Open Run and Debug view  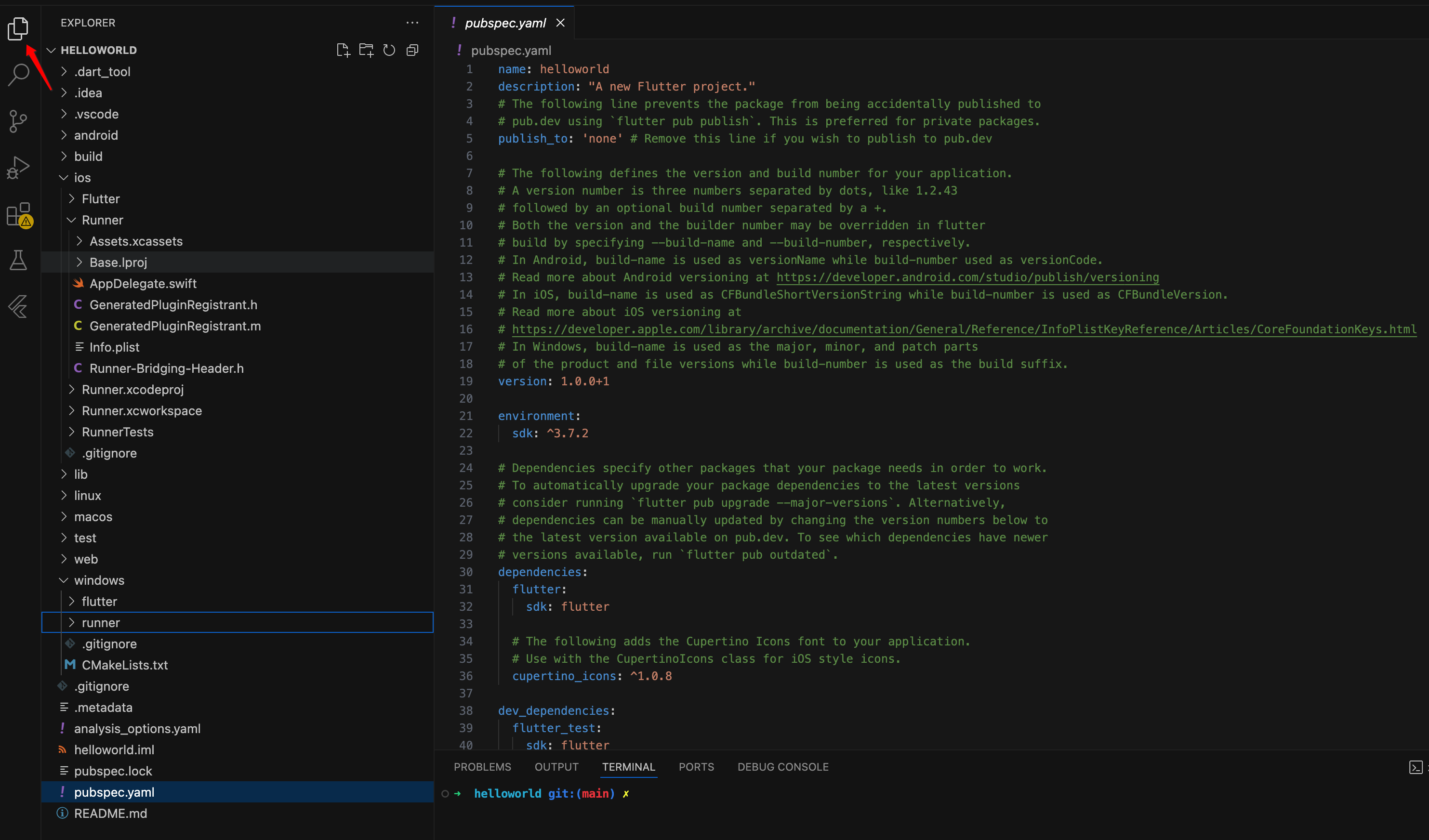tap(18, 167)
